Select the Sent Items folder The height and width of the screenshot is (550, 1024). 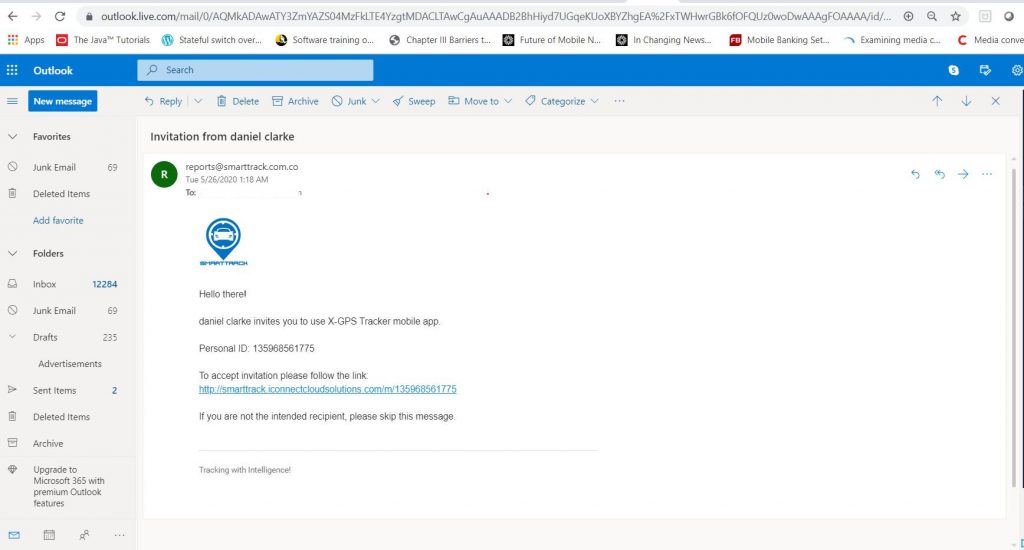[x=54, y=390]
